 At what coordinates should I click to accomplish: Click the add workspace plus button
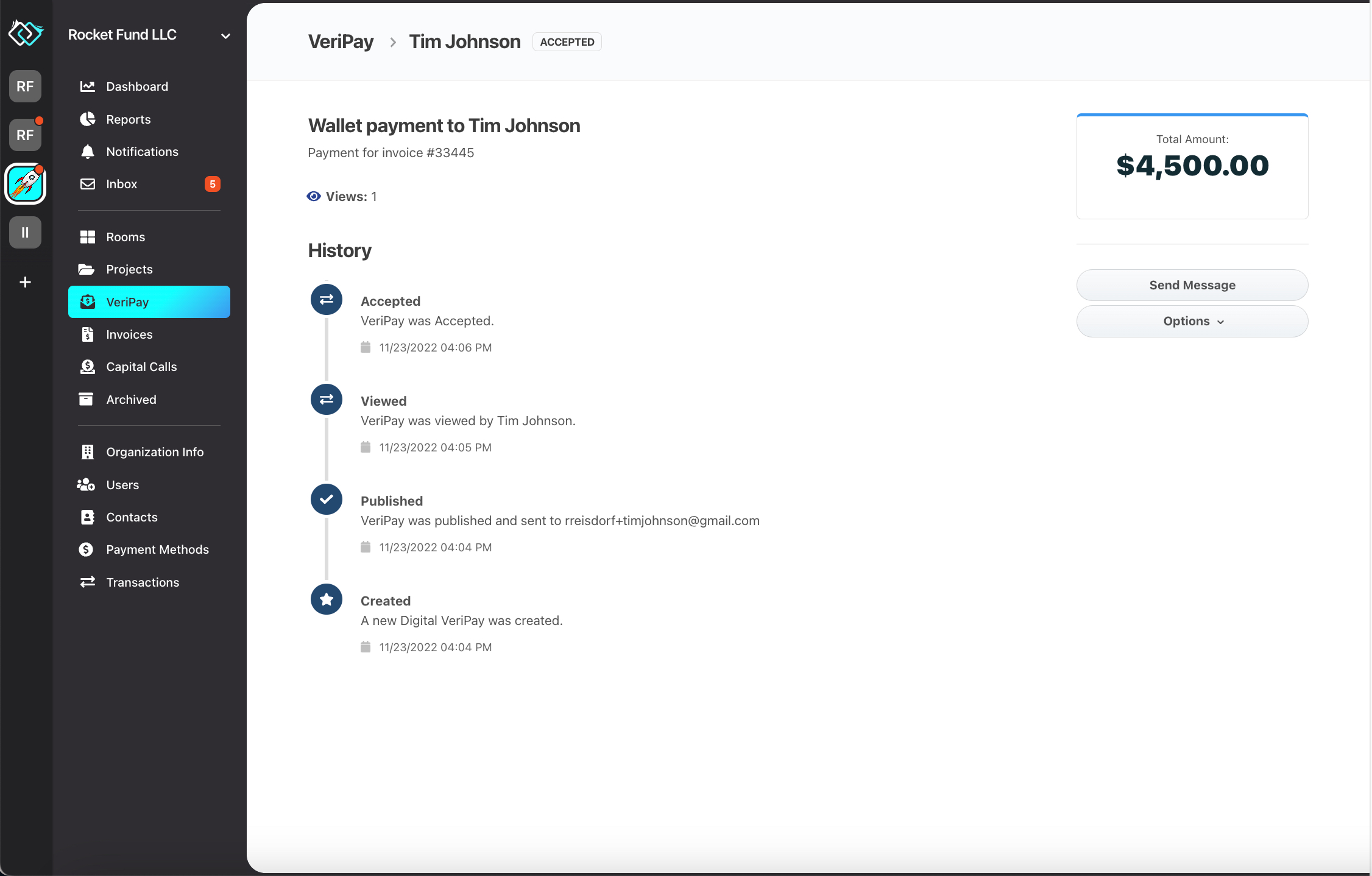point(25,281)
